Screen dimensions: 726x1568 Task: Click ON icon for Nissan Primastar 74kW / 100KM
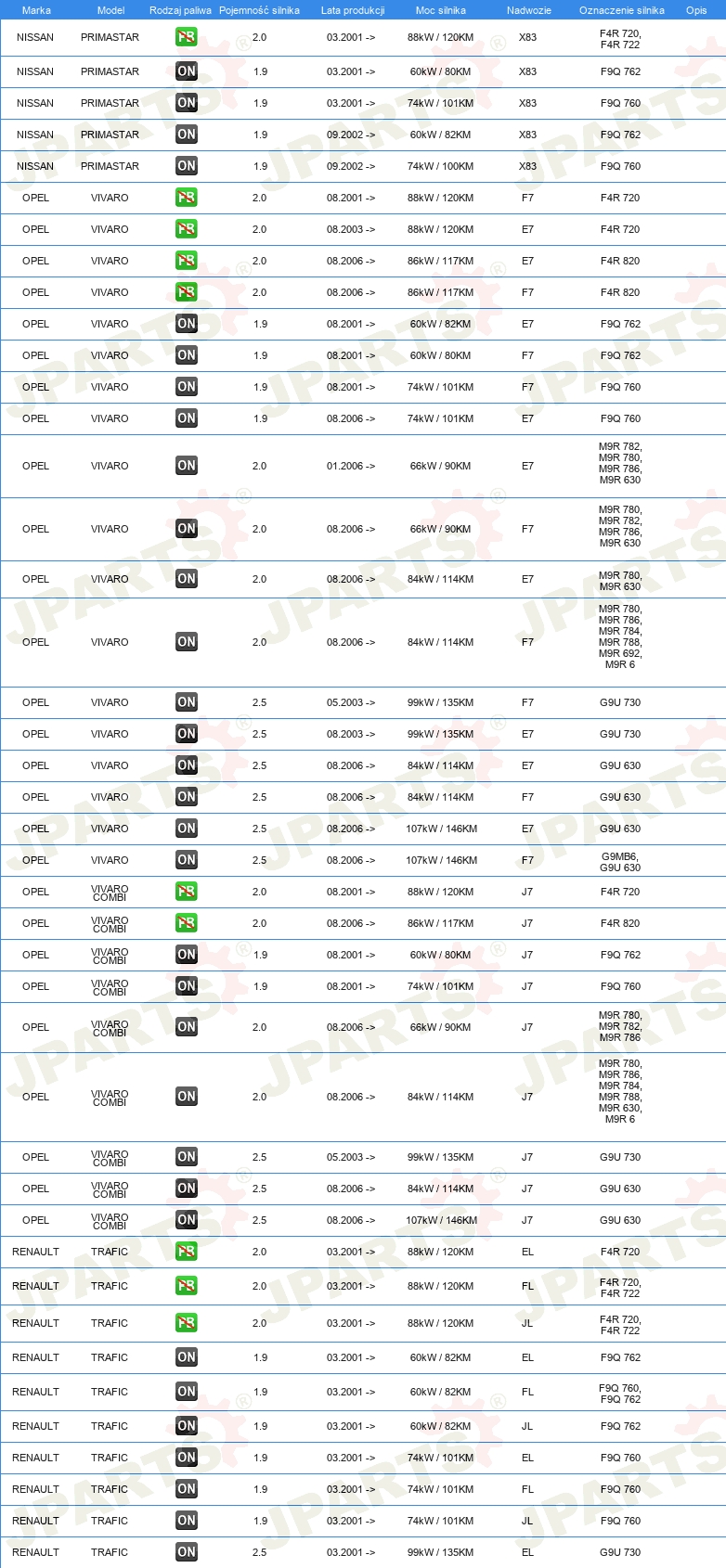(x=187, y=166)
